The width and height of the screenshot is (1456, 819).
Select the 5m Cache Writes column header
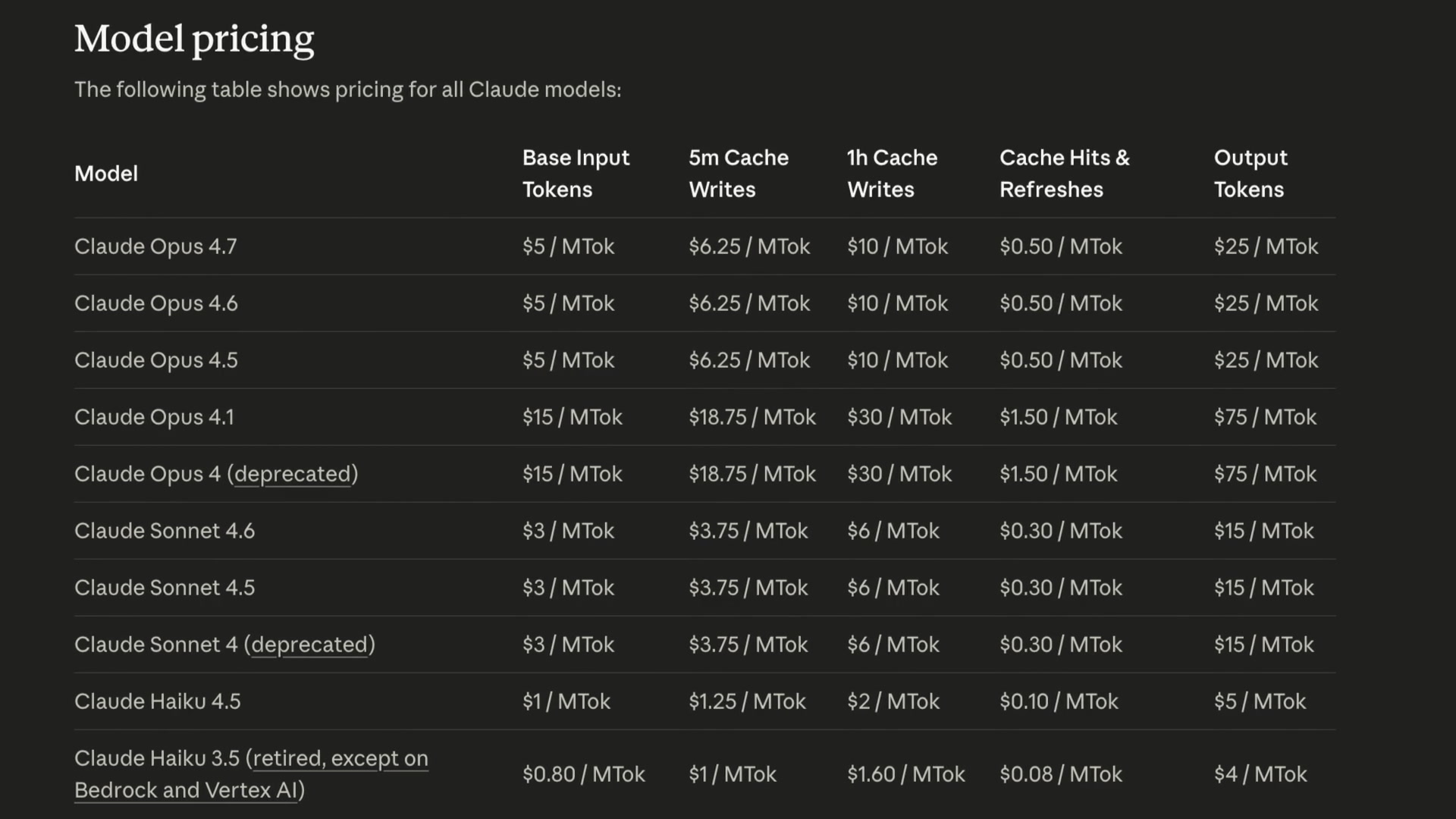tap(739, 174)
